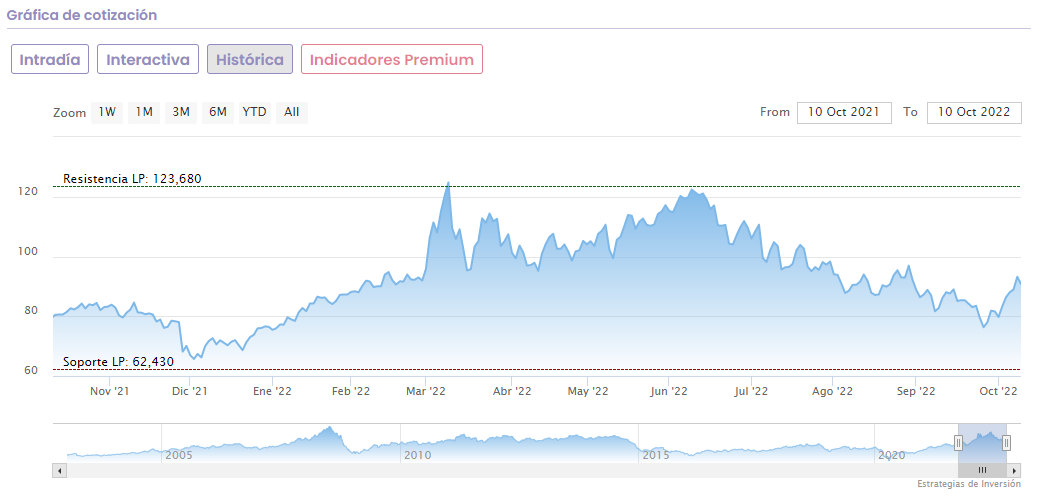This screenshot has width=1041, height=499.
Task: Open the Interactiva chart tab
Action: pyautogui.click(x=148, y=59)
